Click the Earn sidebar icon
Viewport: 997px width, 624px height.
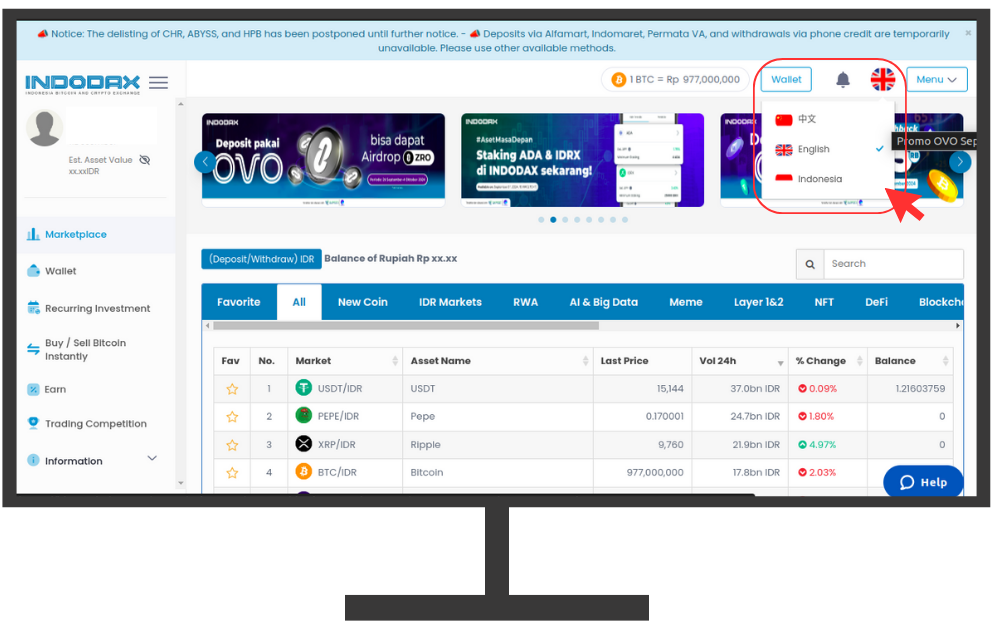click(33, 389)
